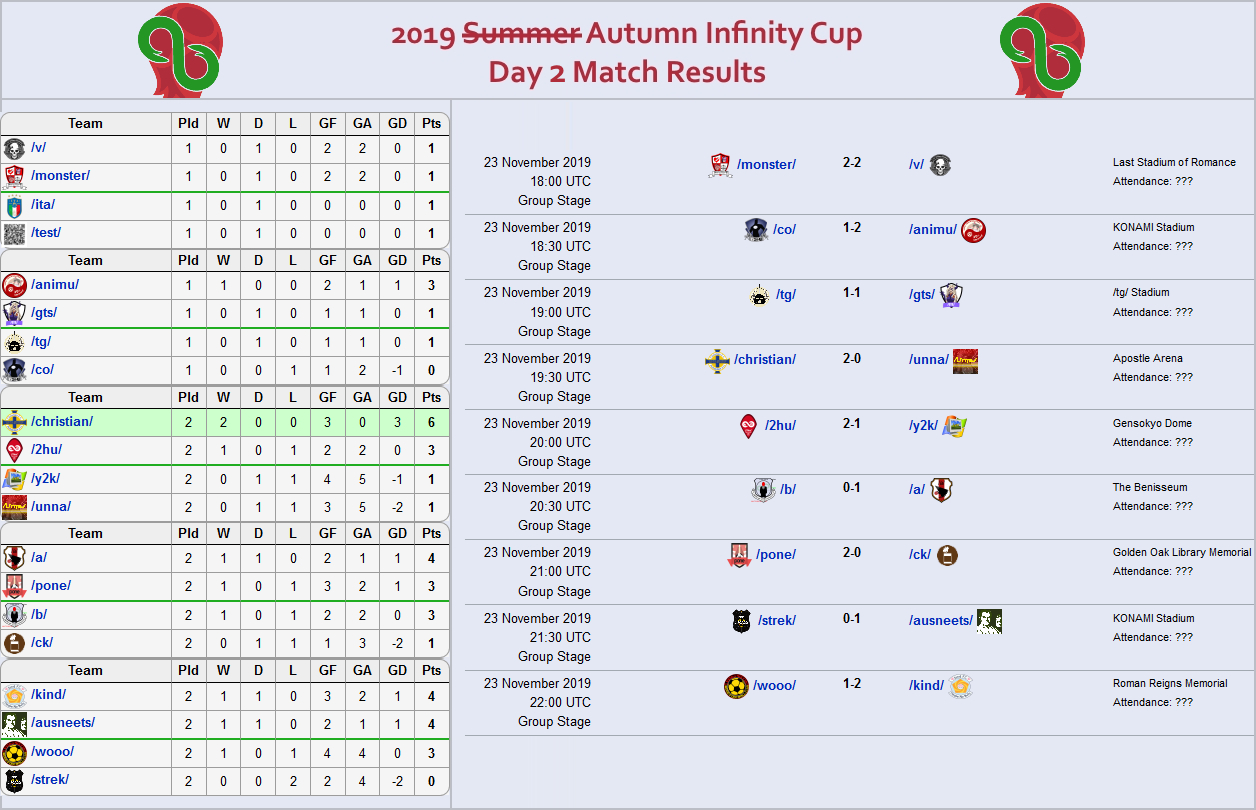
Task: Click the /wooo/ yellow ball logo in match list
Action: pyautogui.click(x=736, y=687)
